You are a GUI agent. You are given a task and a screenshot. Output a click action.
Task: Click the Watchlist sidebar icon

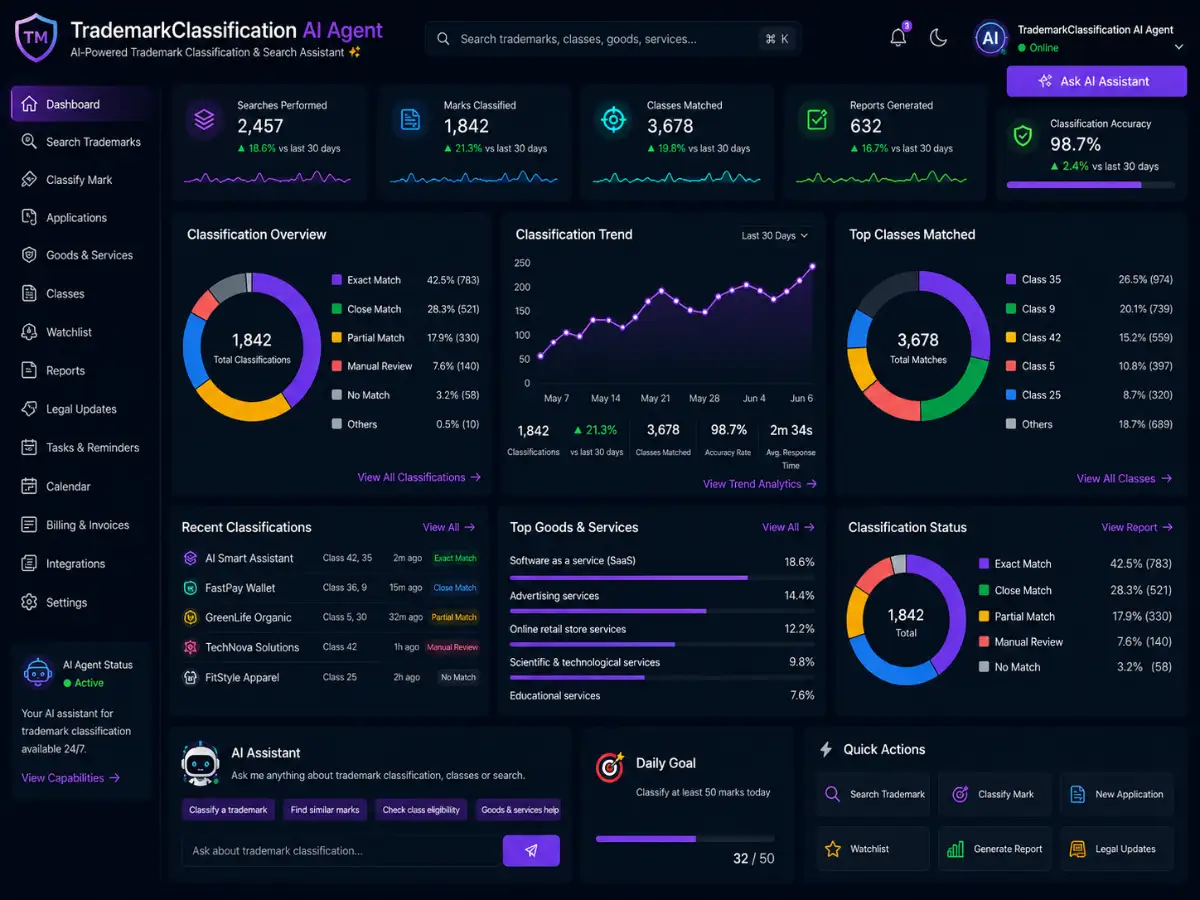tap(28, 332)
